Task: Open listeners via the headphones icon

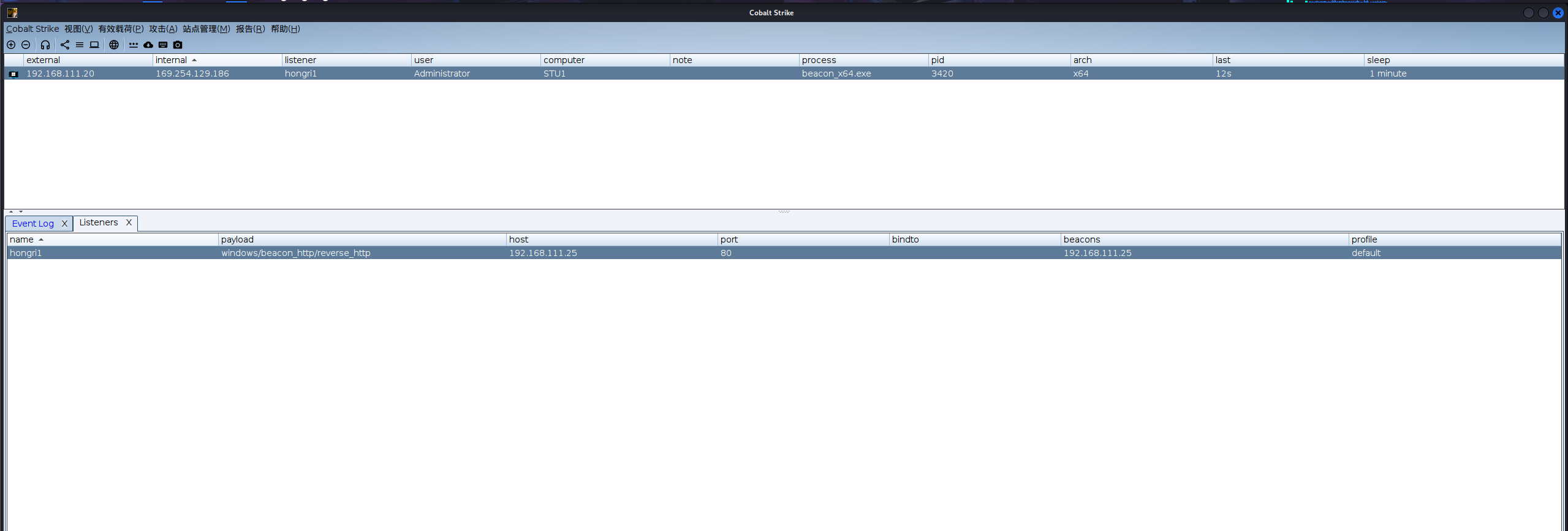Action: pyautogui.click(x=45, y=45)
